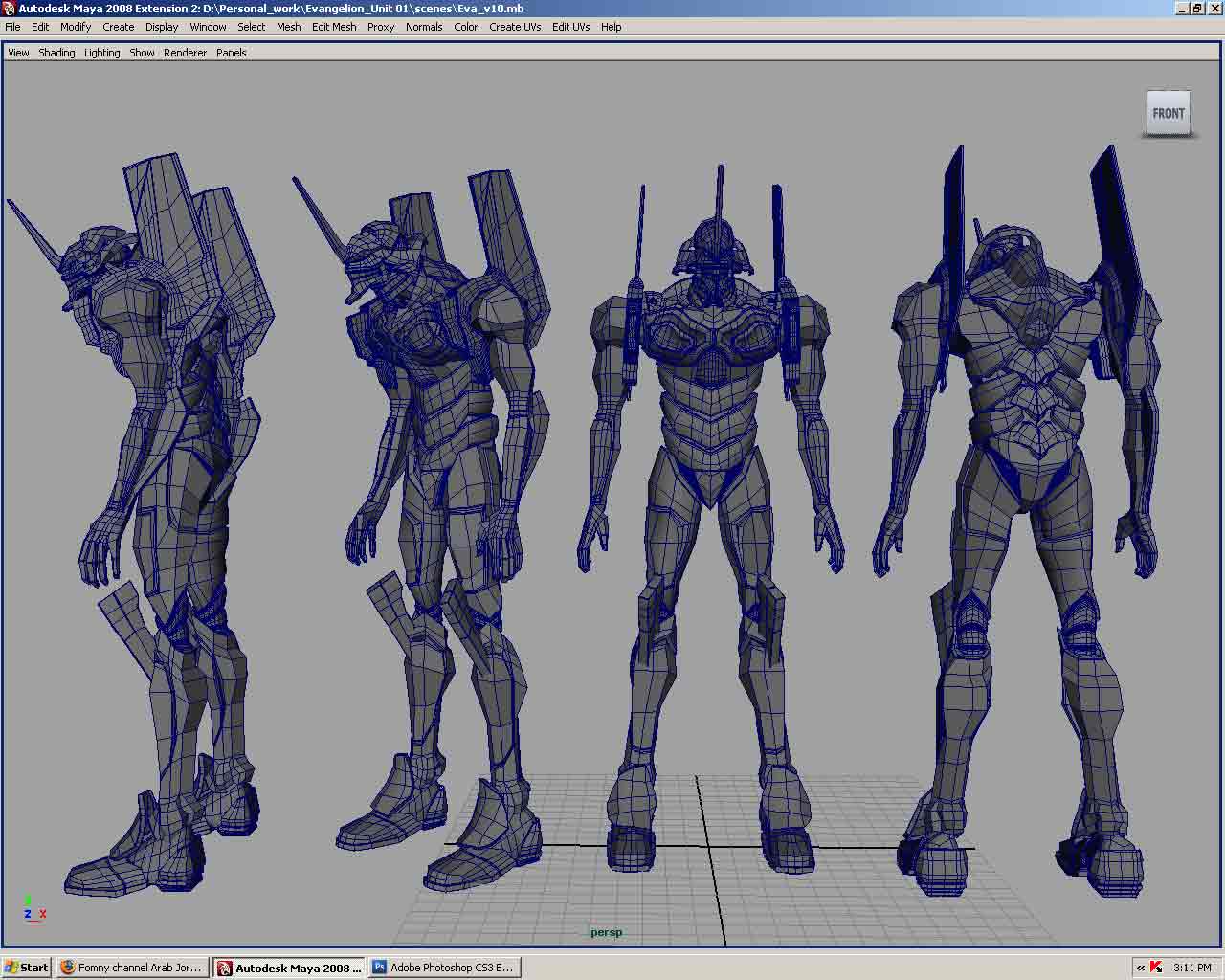Open the Edit UVs menu
This screenshot has height=980, width=1225.
click(x=570, y=27)
